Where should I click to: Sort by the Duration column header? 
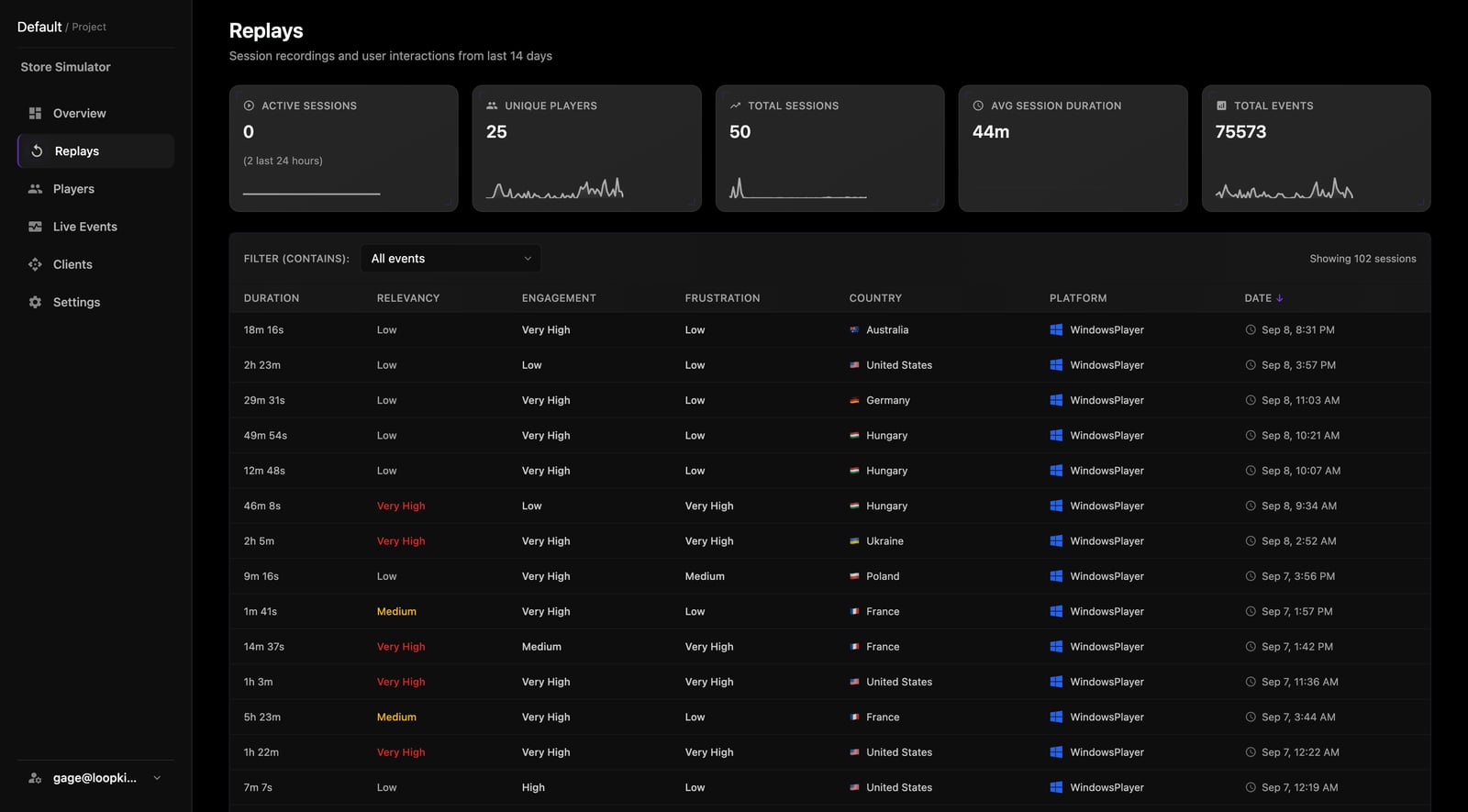point(272,298)
